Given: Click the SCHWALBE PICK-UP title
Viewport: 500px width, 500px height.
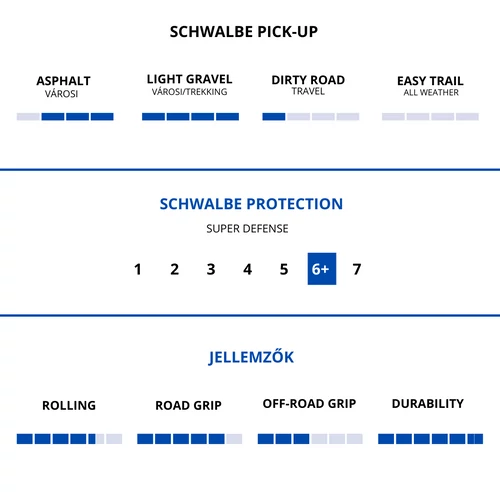Looking at the screenshot, I should tap(244, 32).
